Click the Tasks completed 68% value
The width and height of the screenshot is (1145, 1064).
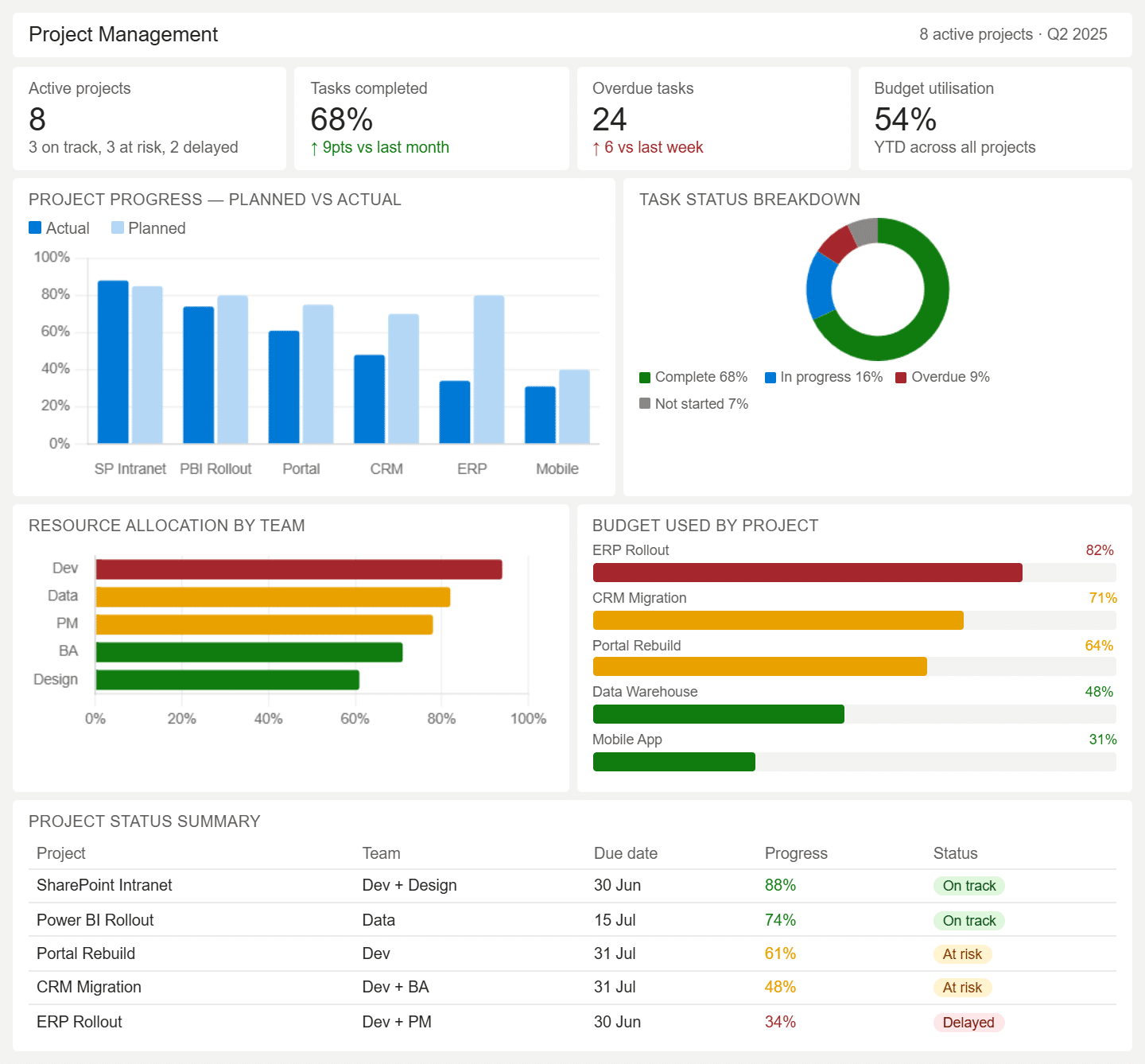tap(342, 119)
